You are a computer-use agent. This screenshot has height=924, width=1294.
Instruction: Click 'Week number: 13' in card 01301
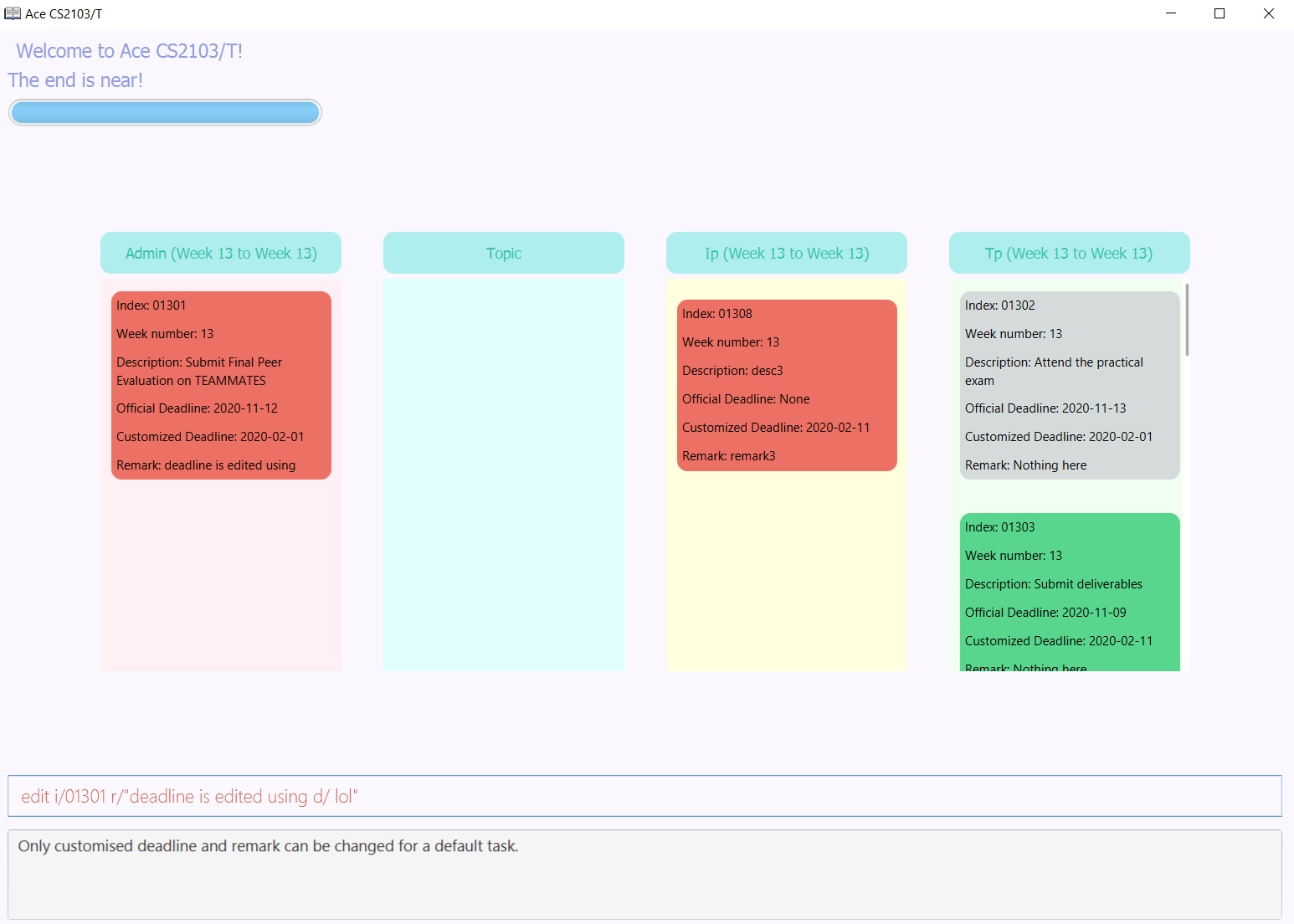165,334
